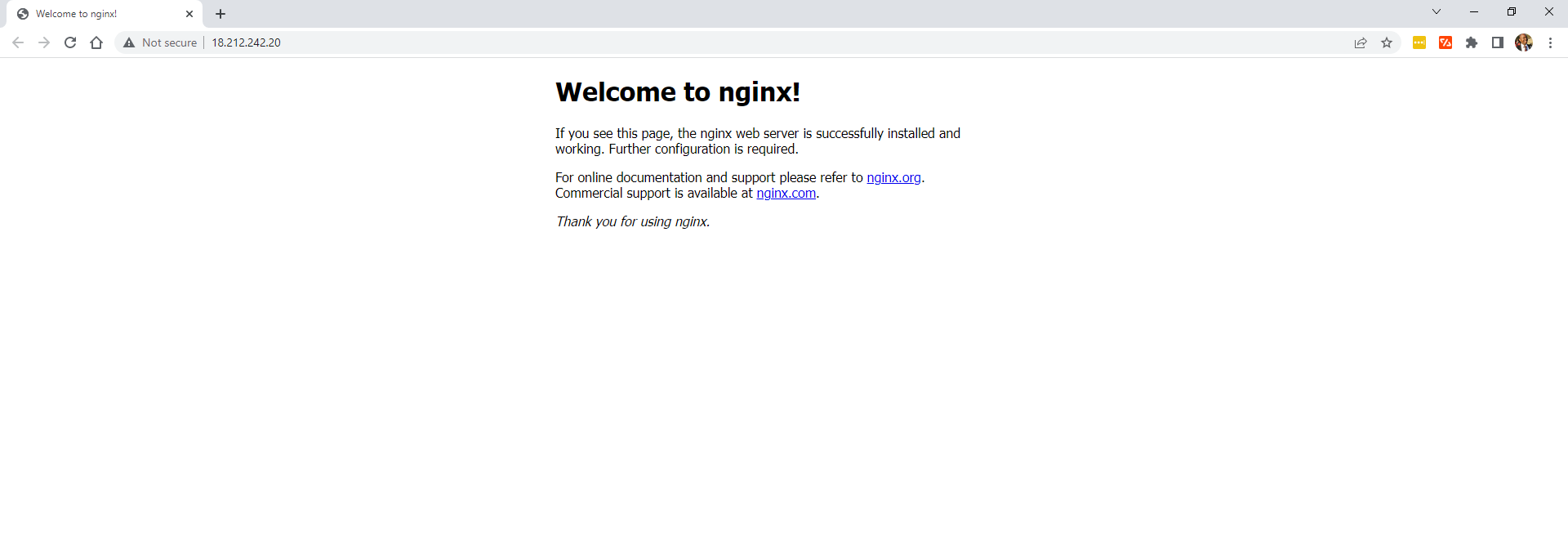Close the Welcome to nginx! tab

coord(189,14)
